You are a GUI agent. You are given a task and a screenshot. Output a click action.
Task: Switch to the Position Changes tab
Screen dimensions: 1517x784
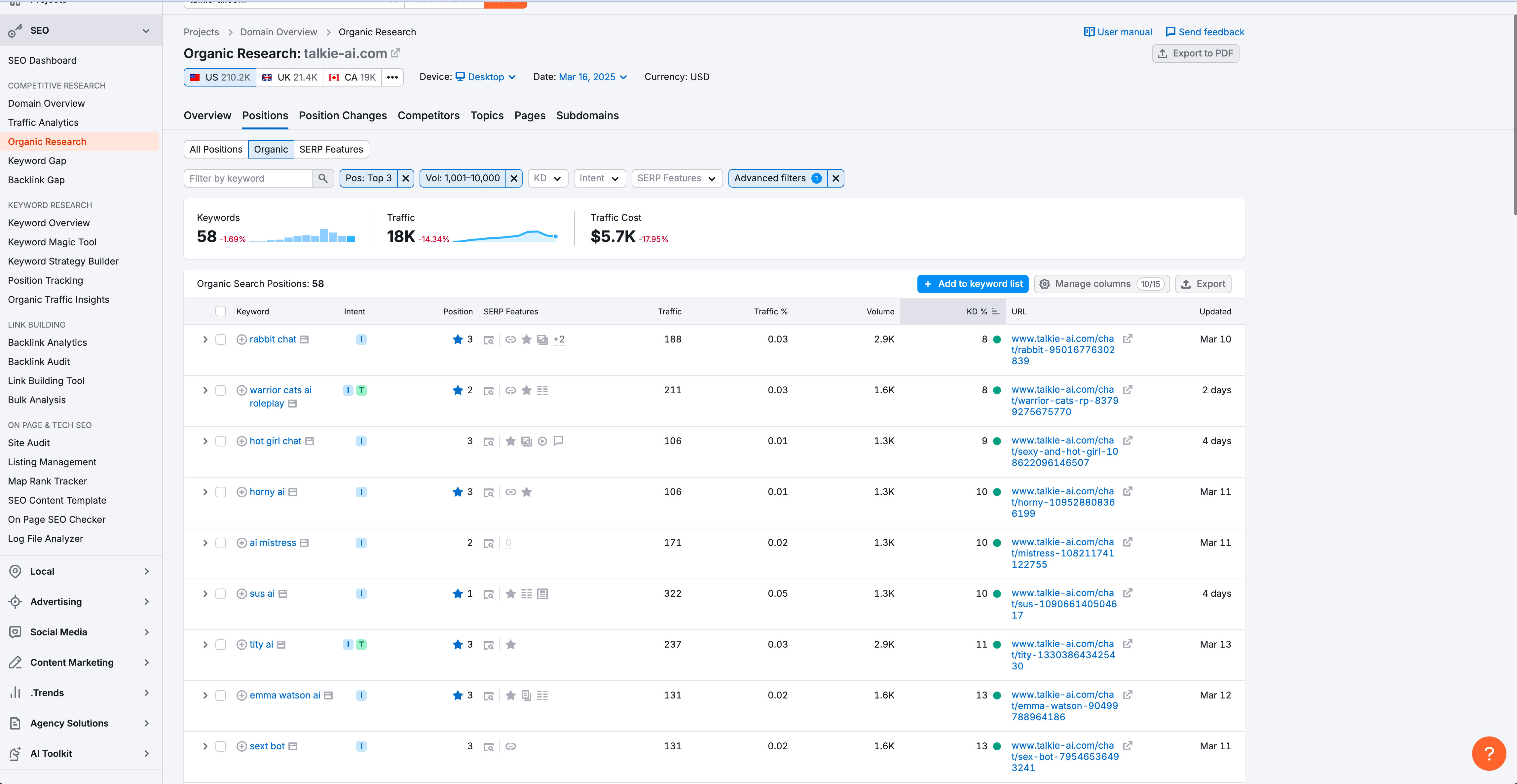pyautogui.click(x=343, y=115)
